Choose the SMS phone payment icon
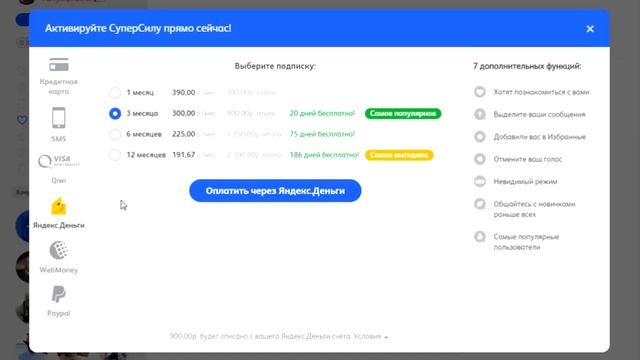Screen dimensions: 640x360 click(58, 118)
